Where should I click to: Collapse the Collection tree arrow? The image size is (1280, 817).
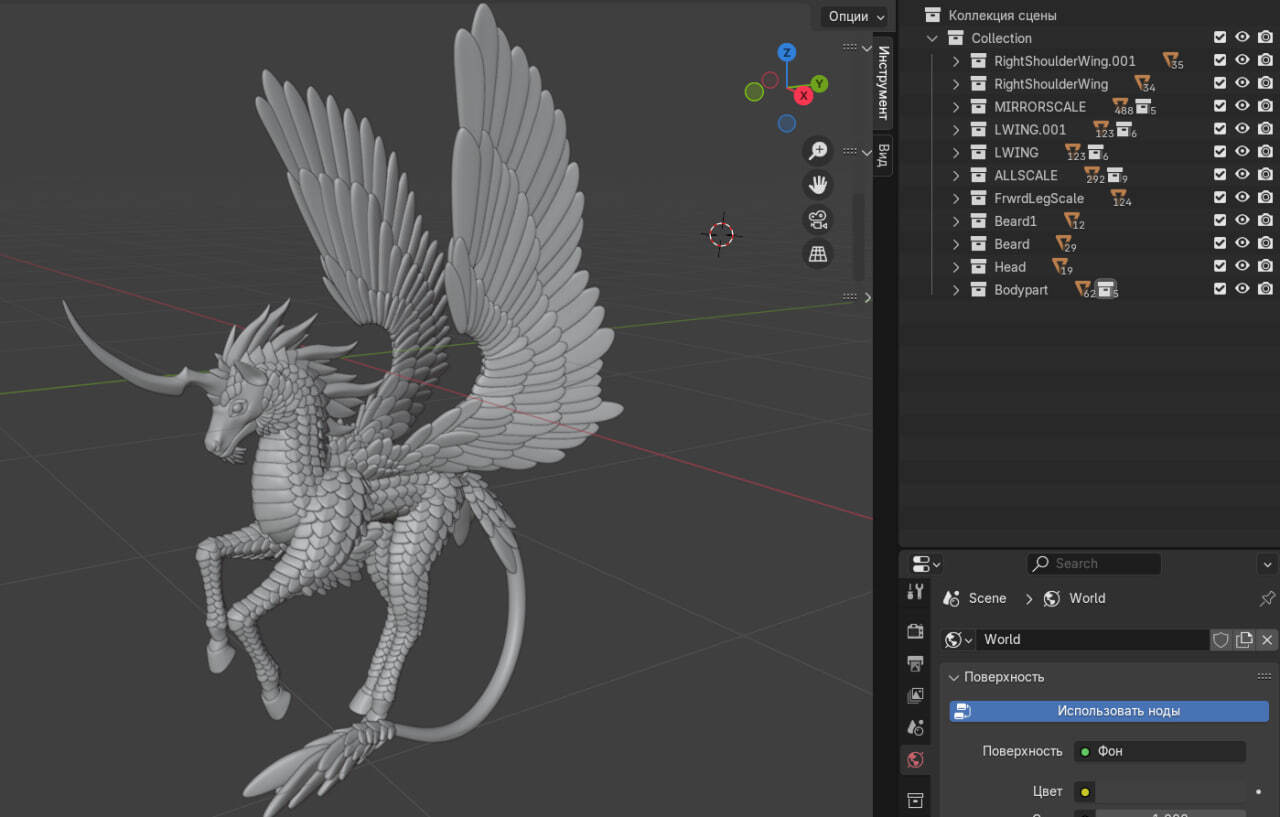coord(933,38)
